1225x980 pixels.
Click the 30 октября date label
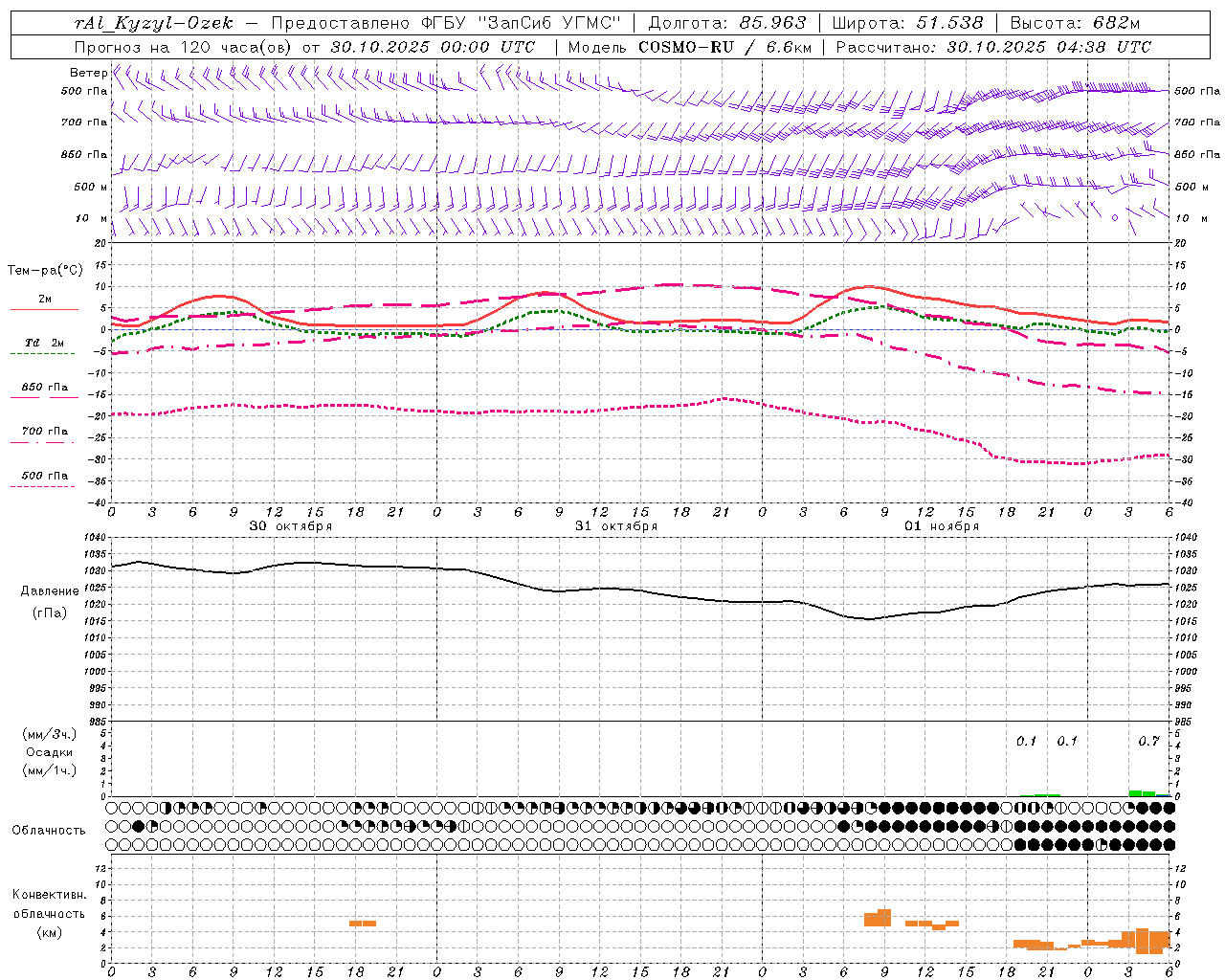click(x=291, y=526)
